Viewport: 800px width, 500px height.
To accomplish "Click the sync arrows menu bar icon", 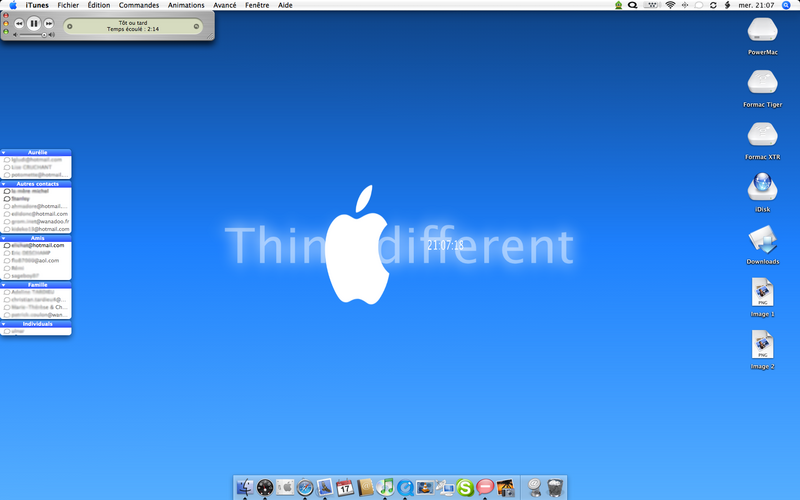I will (713, 5).
